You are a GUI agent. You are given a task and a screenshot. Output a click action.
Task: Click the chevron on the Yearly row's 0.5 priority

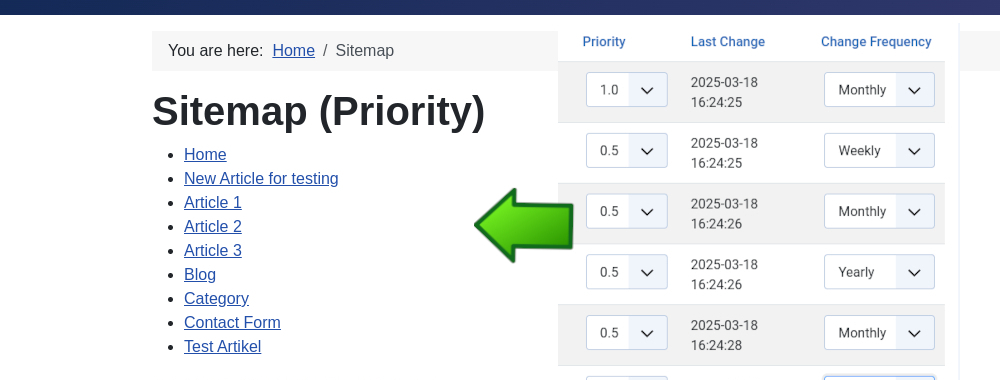(647, 272)
